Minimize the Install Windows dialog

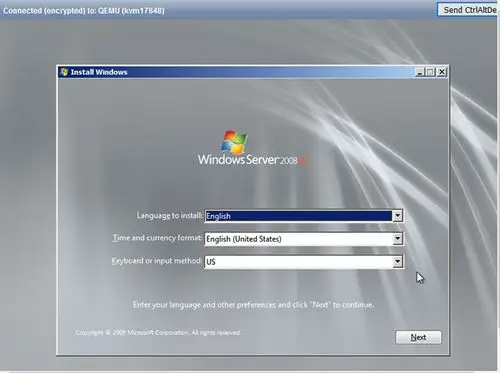click(420, 72)
